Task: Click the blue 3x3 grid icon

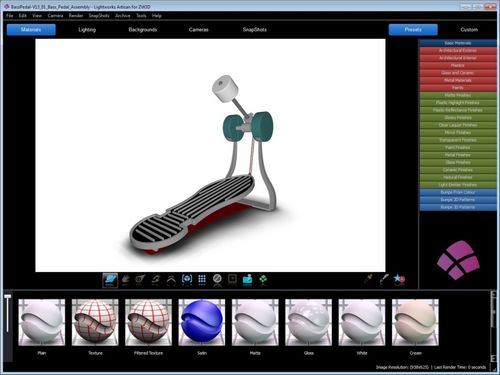Action: coord(202,279)
